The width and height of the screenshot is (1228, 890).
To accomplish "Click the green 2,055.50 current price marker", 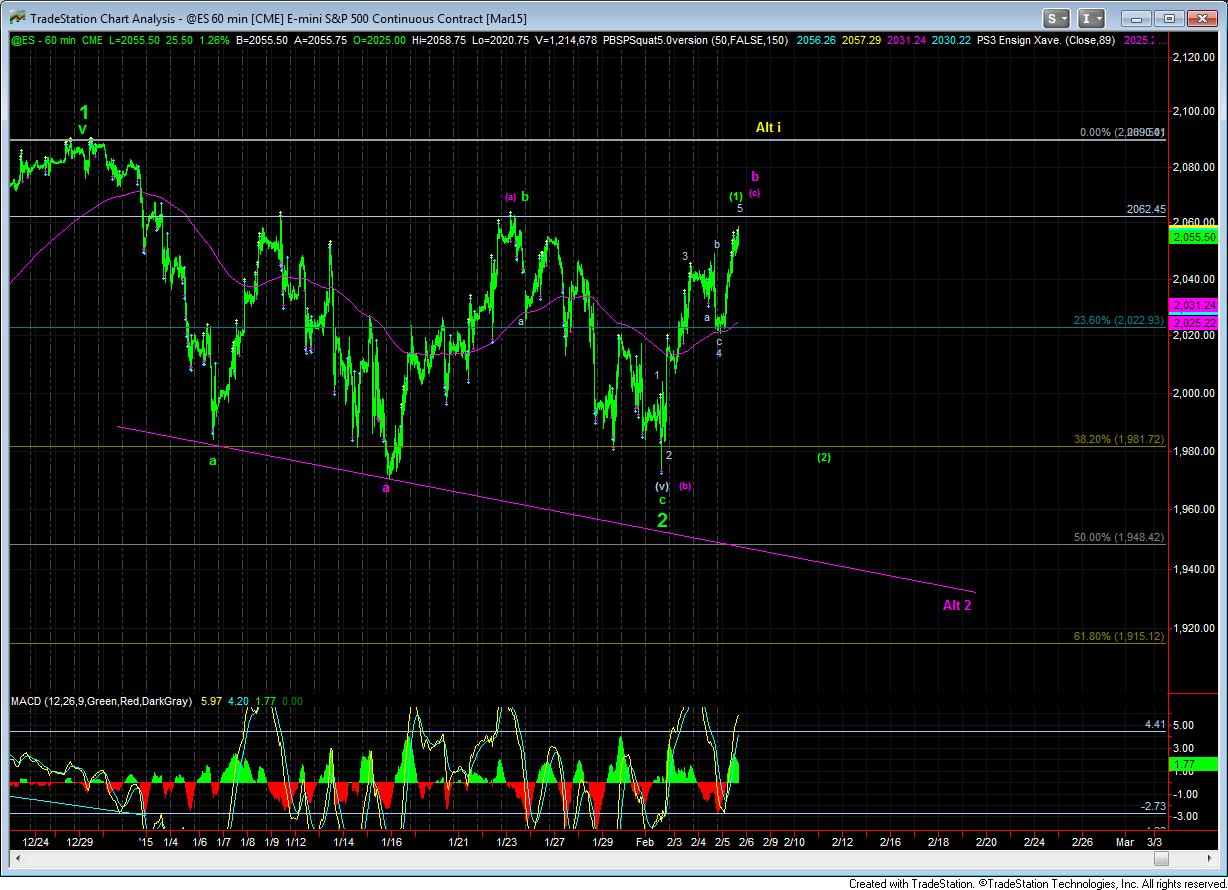I will 1192,237.
